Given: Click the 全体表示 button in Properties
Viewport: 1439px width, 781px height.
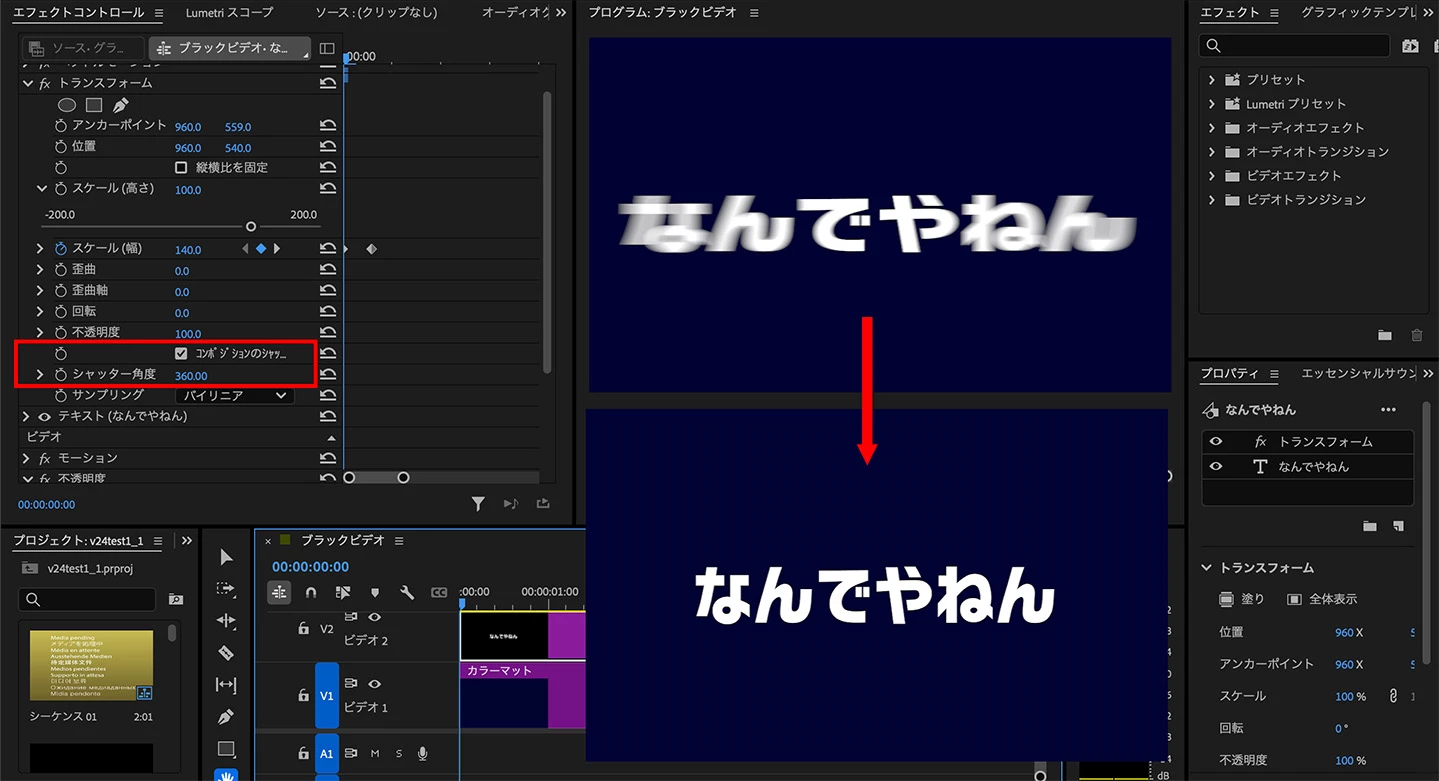Looking at the screenshot, I should (1322, 599).
